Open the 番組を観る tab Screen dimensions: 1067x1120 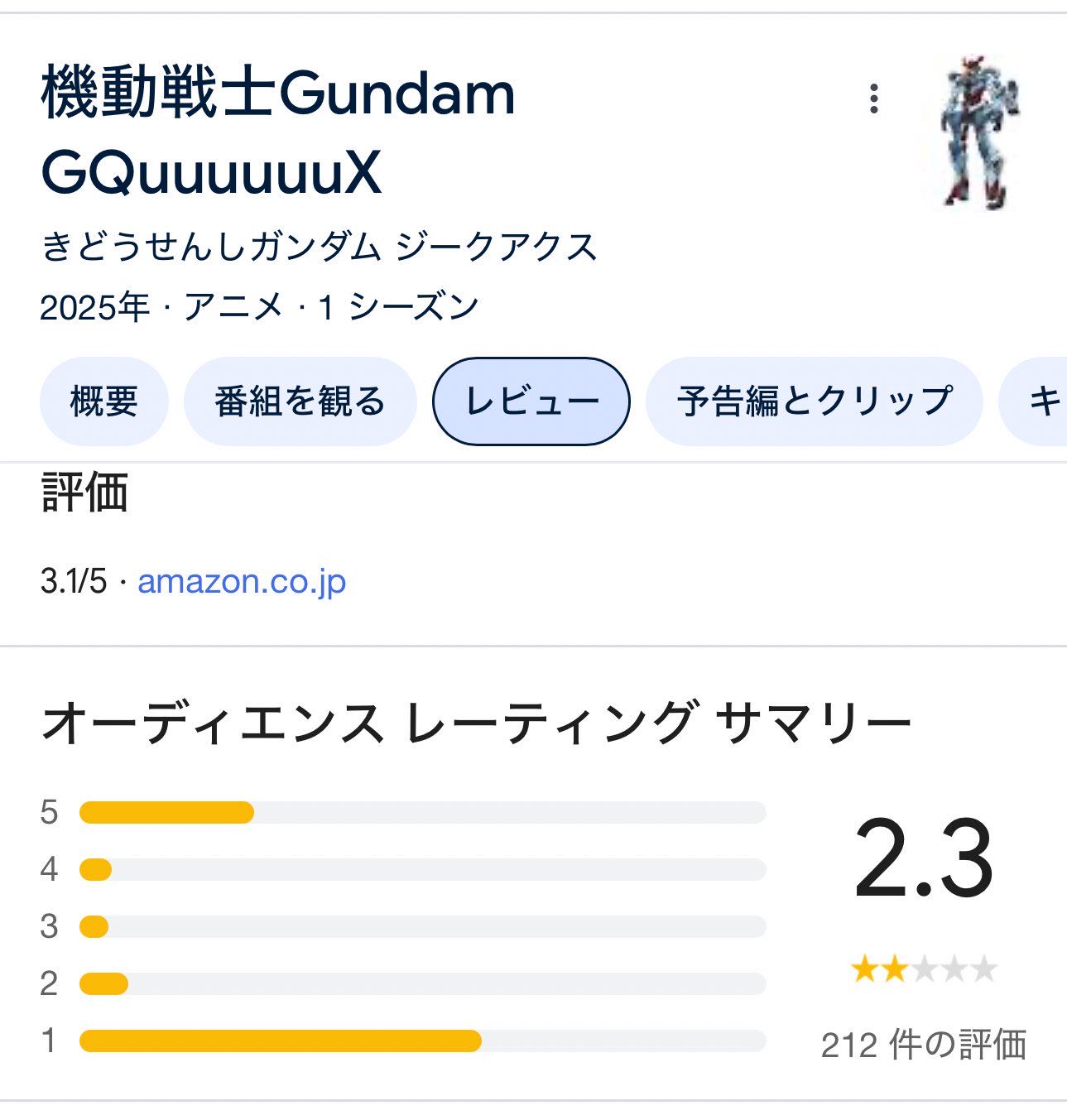coord(300,402)
